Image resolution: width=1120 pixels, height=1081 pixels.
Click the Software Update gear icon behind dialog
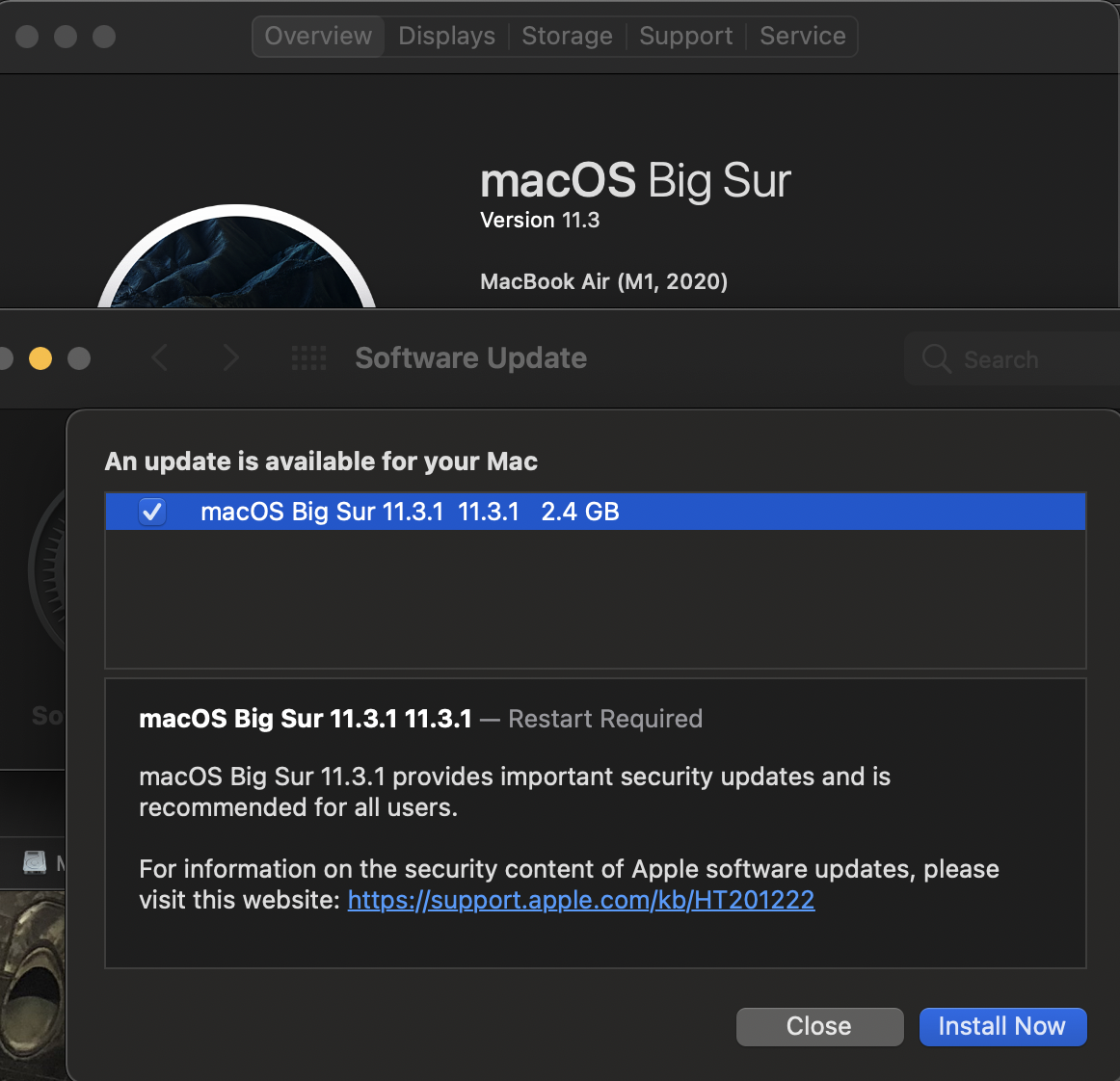(x=46, y=571)
